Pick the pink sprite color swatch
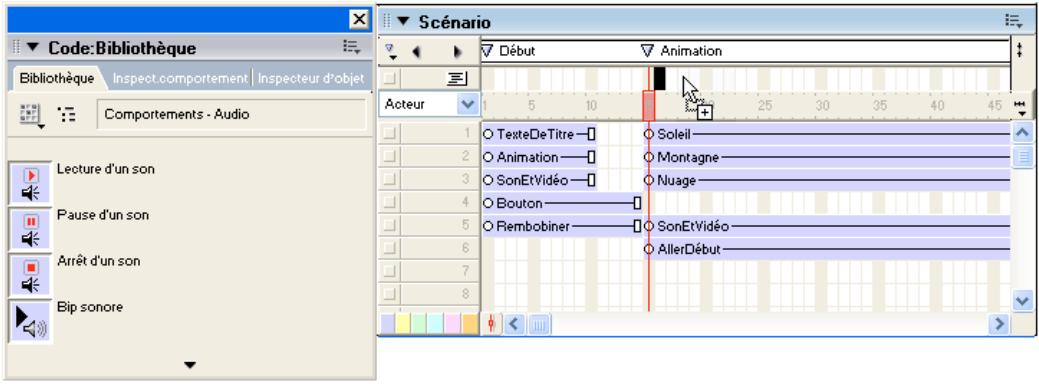 coord(453,324)
